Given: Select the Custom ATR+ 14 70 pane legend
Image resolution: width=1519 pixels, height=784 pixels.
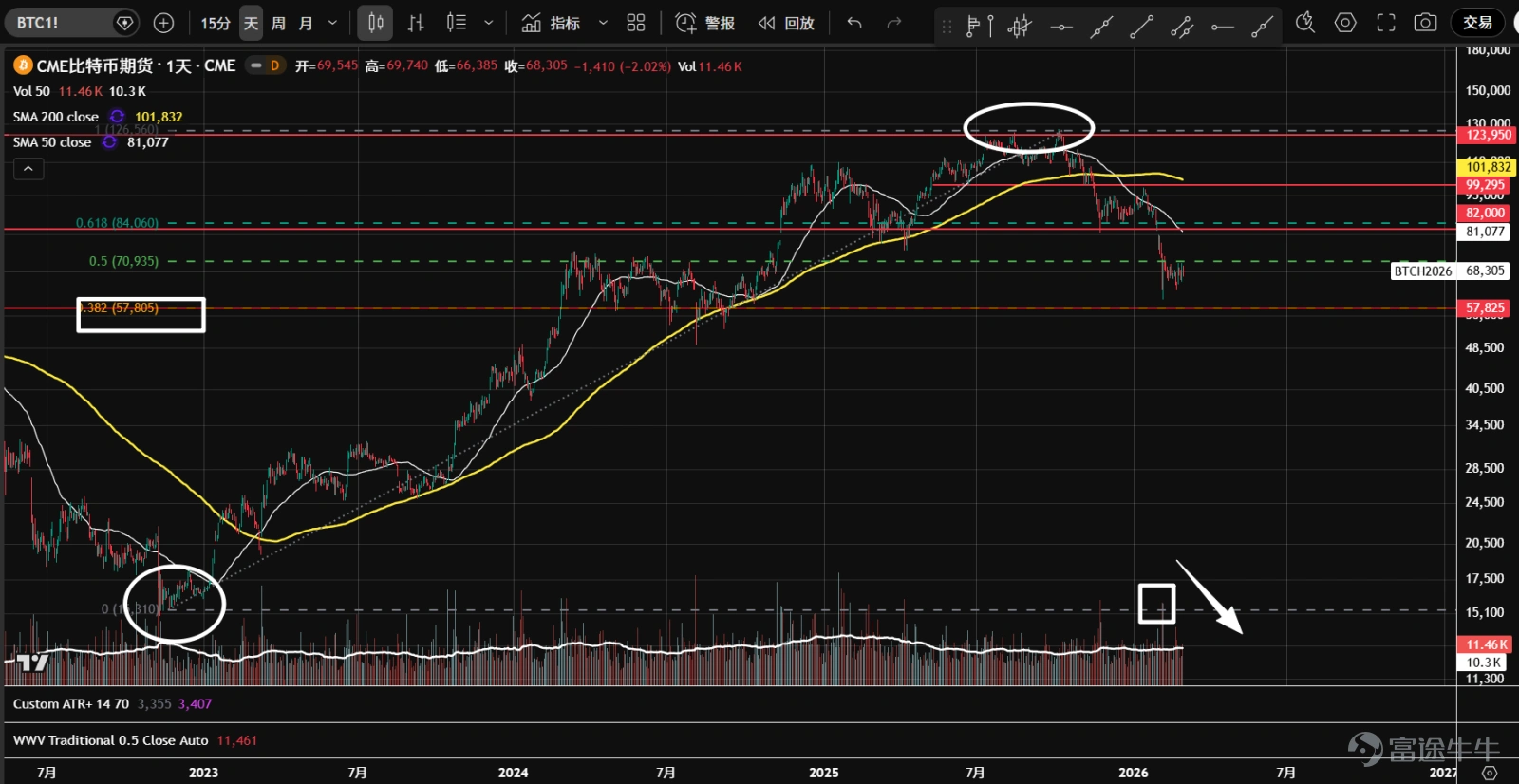Looking at the screenshot, I should click(x=71, y=704).
